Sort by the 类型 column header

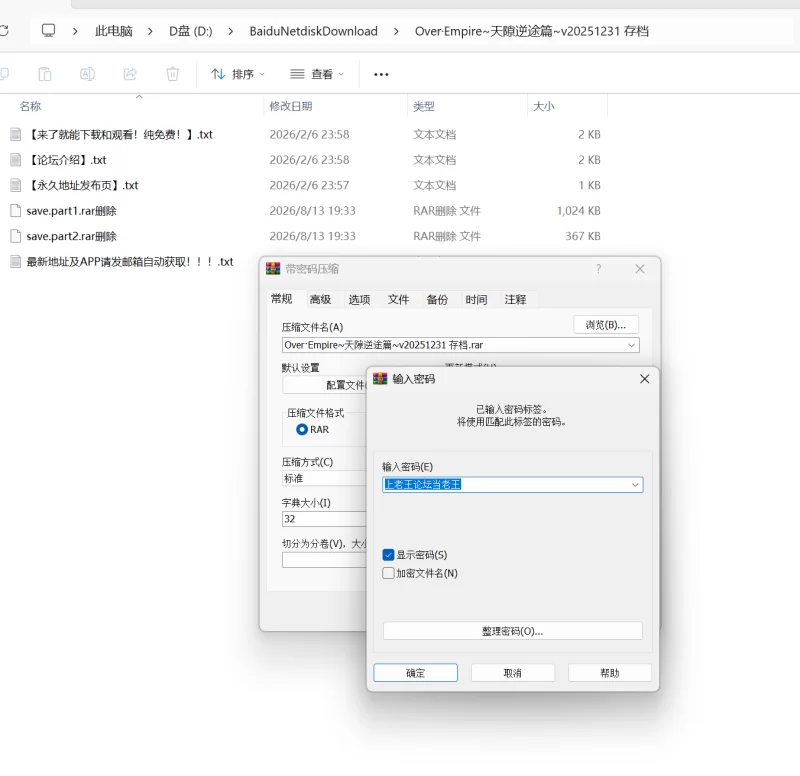(423, 106)
